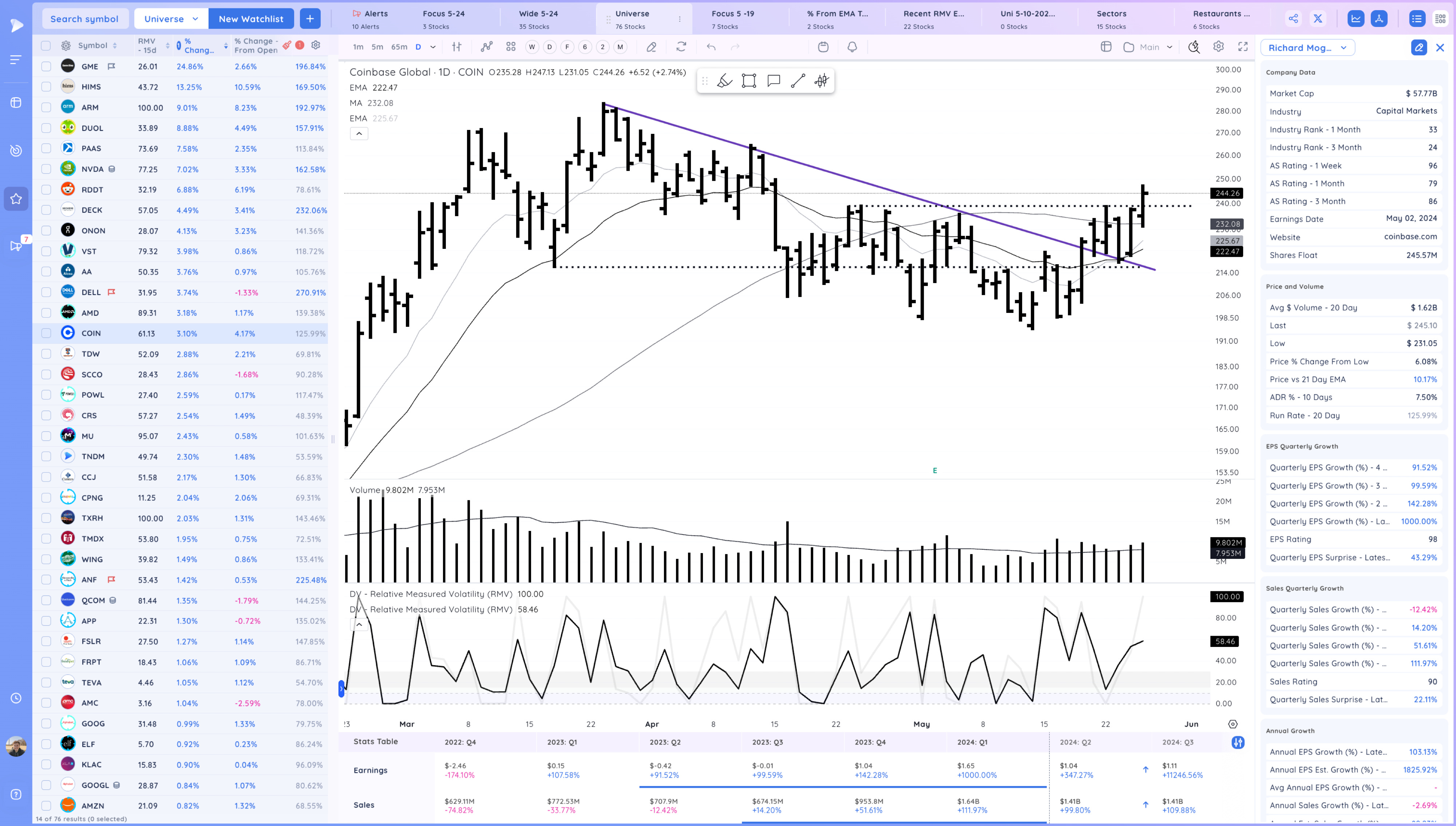Open Universe tab three-dot menu
Viewport: 1456px width, 826px height.
coord(680,19)
